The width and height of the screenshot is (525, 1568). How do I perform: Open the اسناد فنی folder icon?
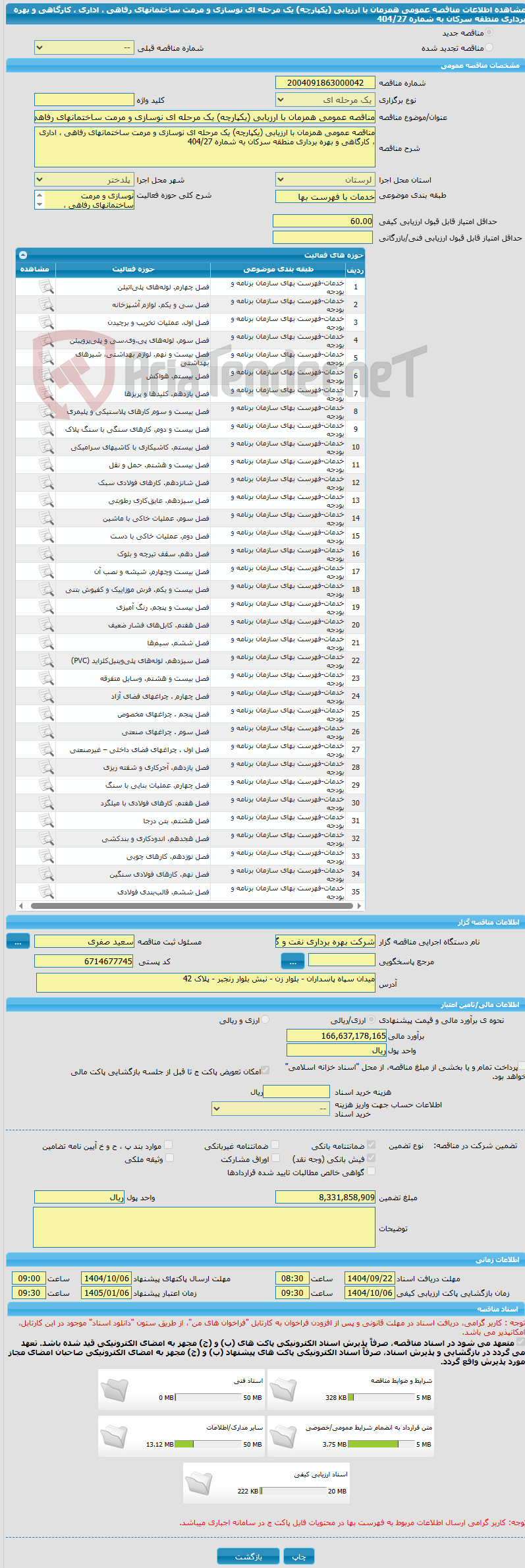click(x=114, y=1390)
